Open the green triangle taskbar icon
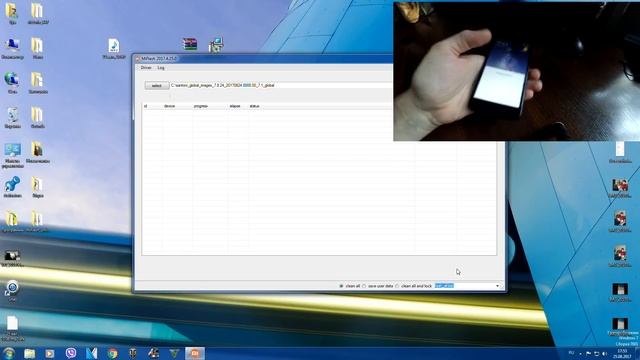640x360 pixels. (x=174, y=353)
